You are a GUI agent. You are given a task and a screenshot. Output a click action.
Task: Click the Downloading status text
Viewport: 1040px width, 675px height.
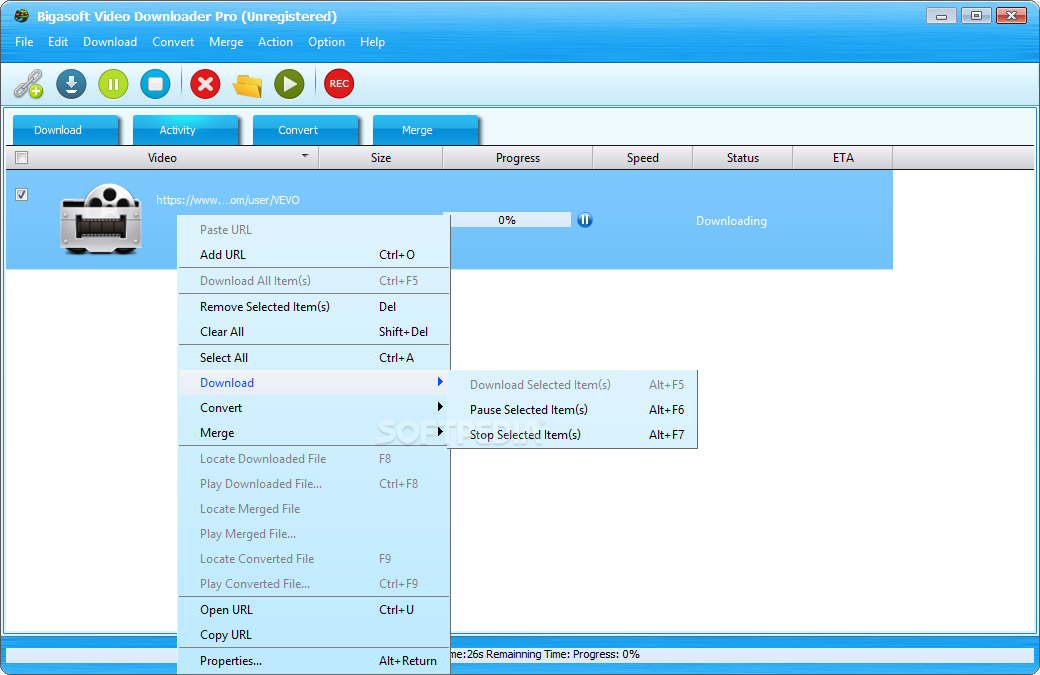(x=731, y=221)
